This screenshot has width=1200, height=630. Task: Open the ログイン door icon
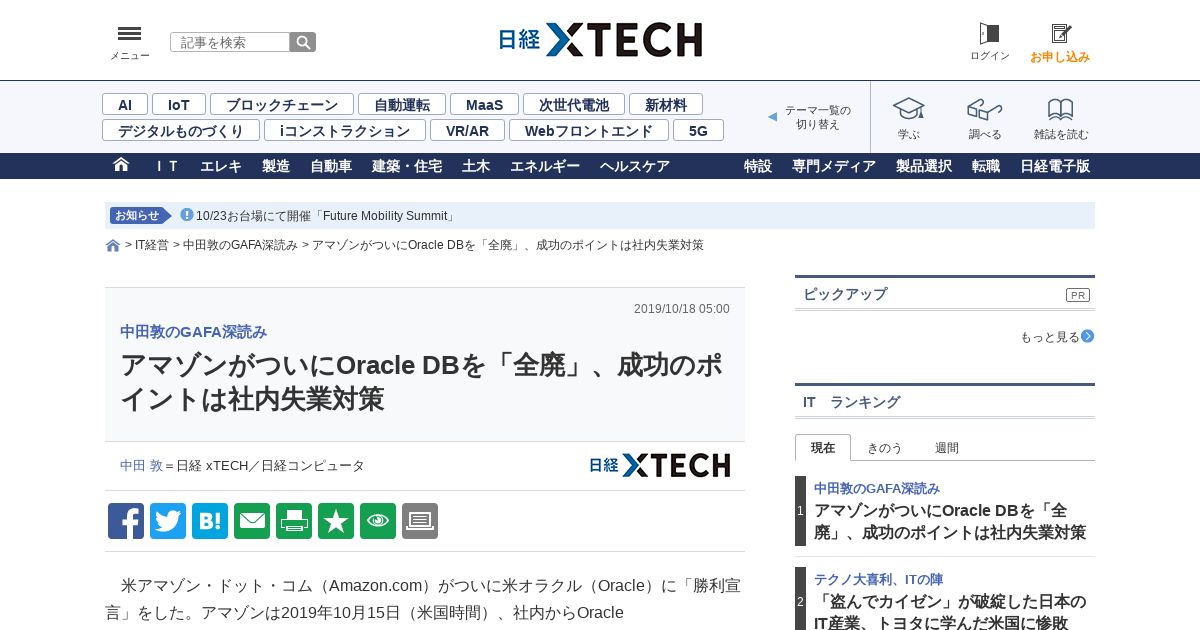point(989,34)
